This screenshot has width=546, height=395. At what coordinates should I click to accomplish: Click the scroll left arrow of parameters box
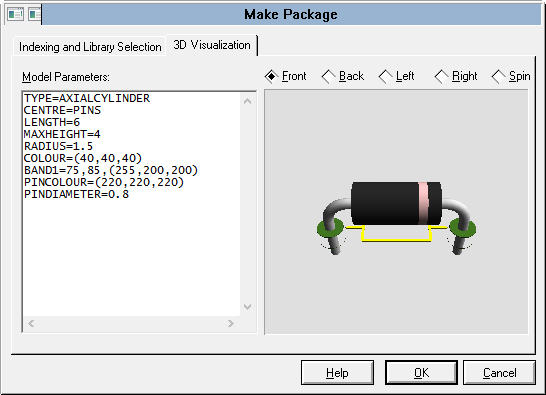(x=31, y=324)
